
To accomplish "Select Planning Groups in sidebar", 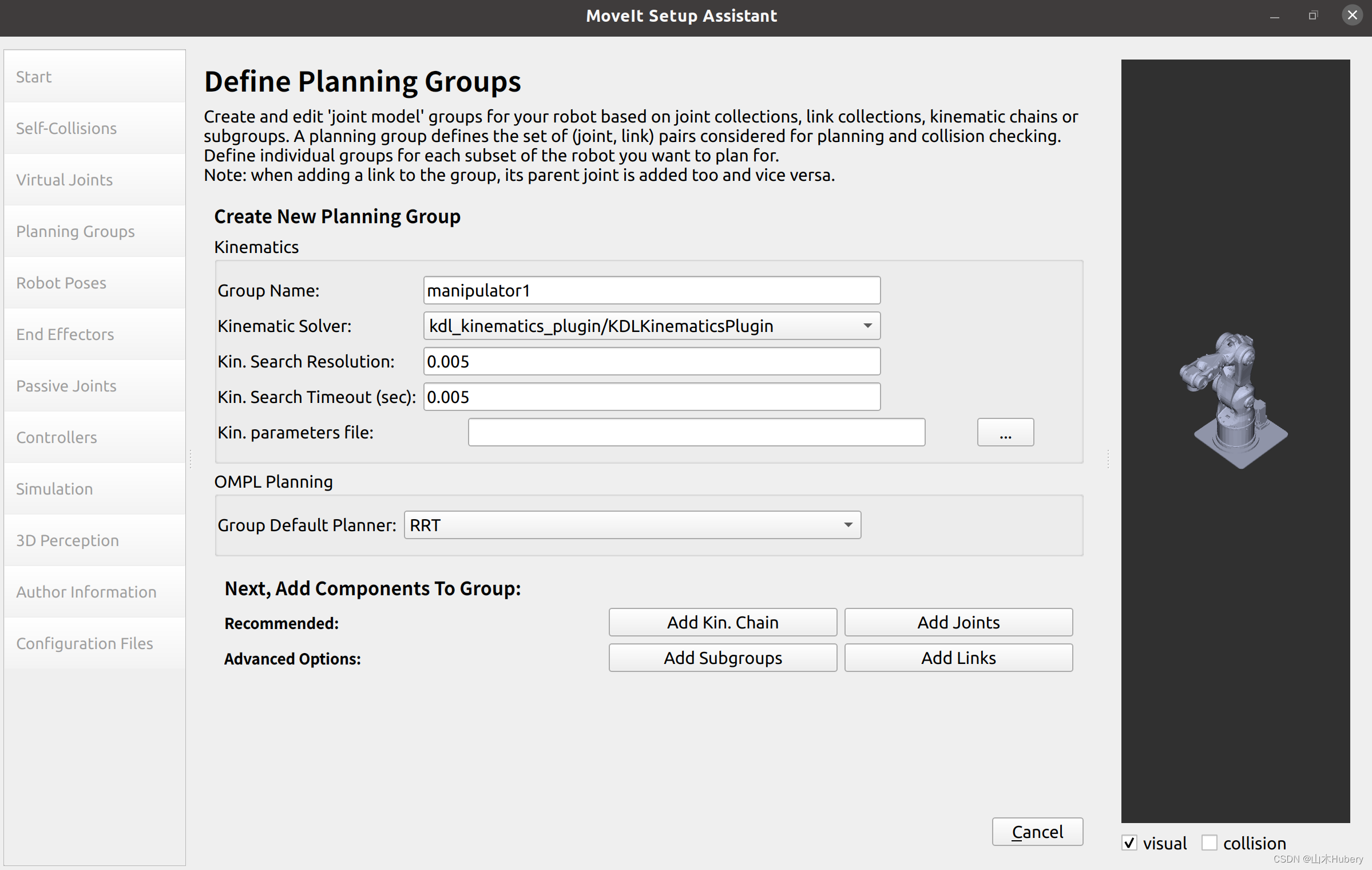I will pyautogui.click(x=94, y=231).
